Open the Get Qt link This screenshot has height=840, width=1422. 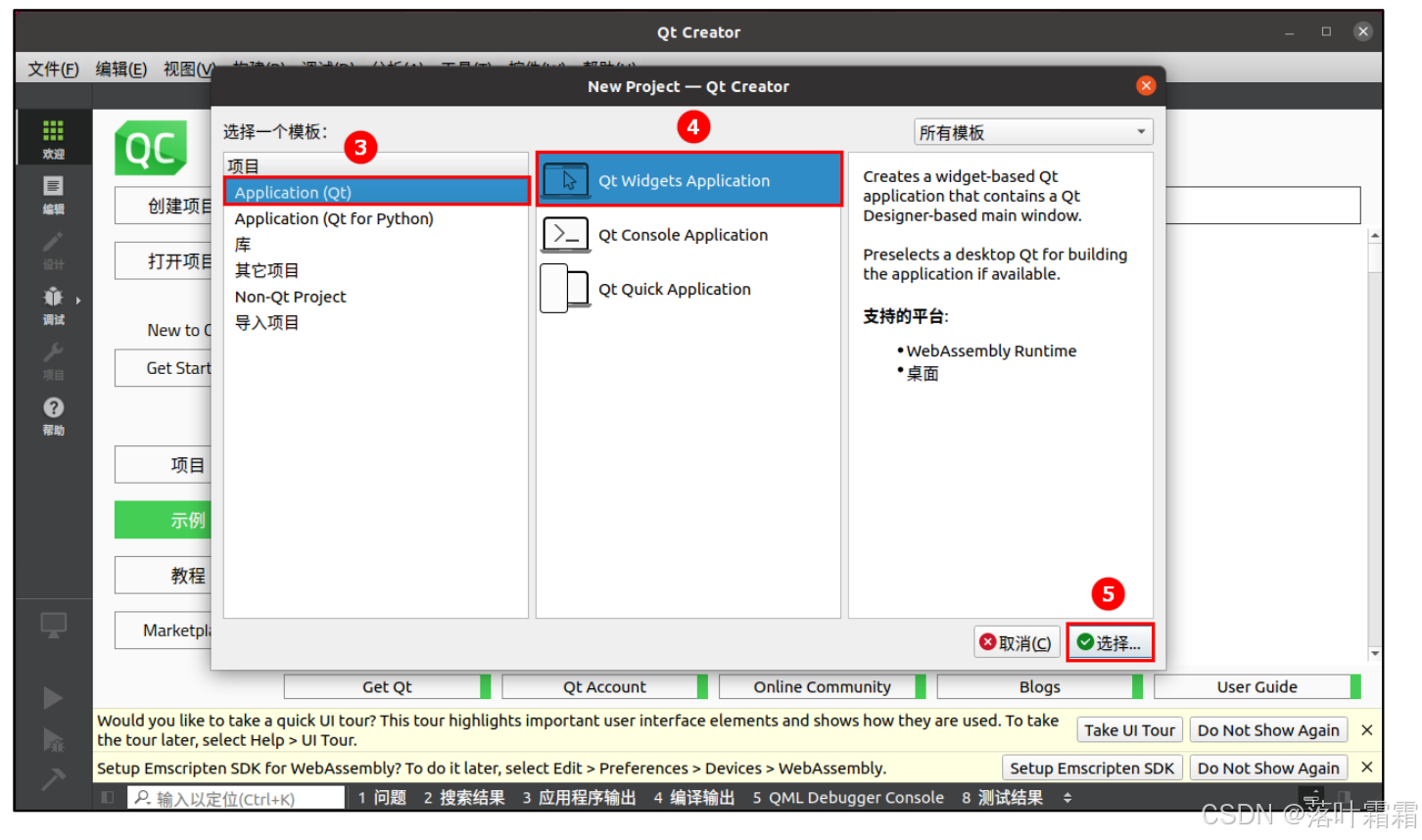pos(388,686)
